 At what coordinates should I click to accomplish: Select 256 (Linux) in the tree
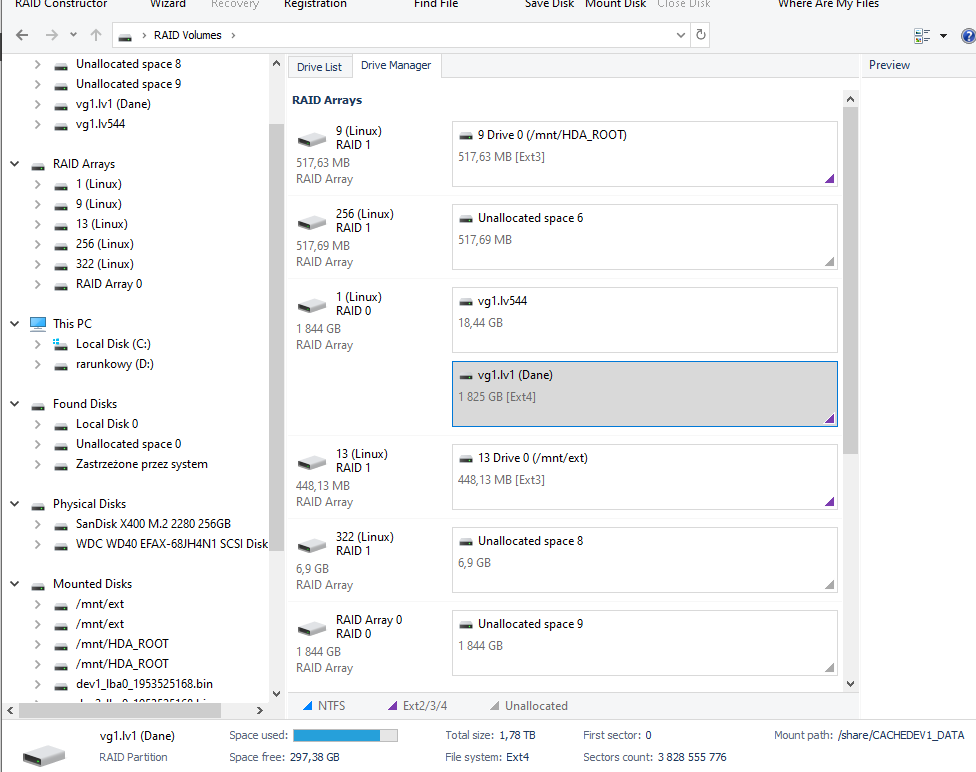(x=105, y=244)
